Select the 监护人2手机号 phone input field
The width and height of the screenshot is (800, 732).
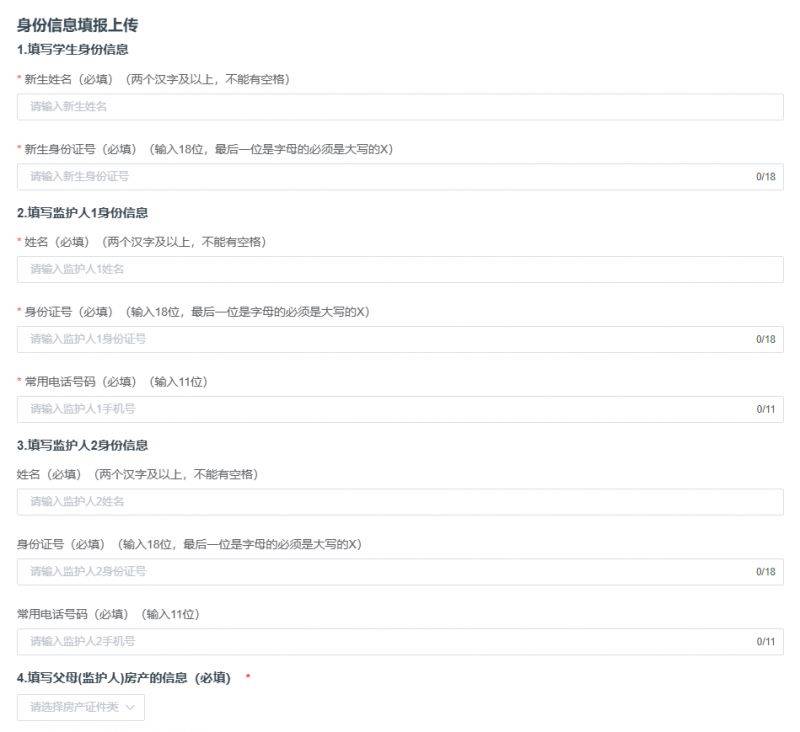pos(380,641)
